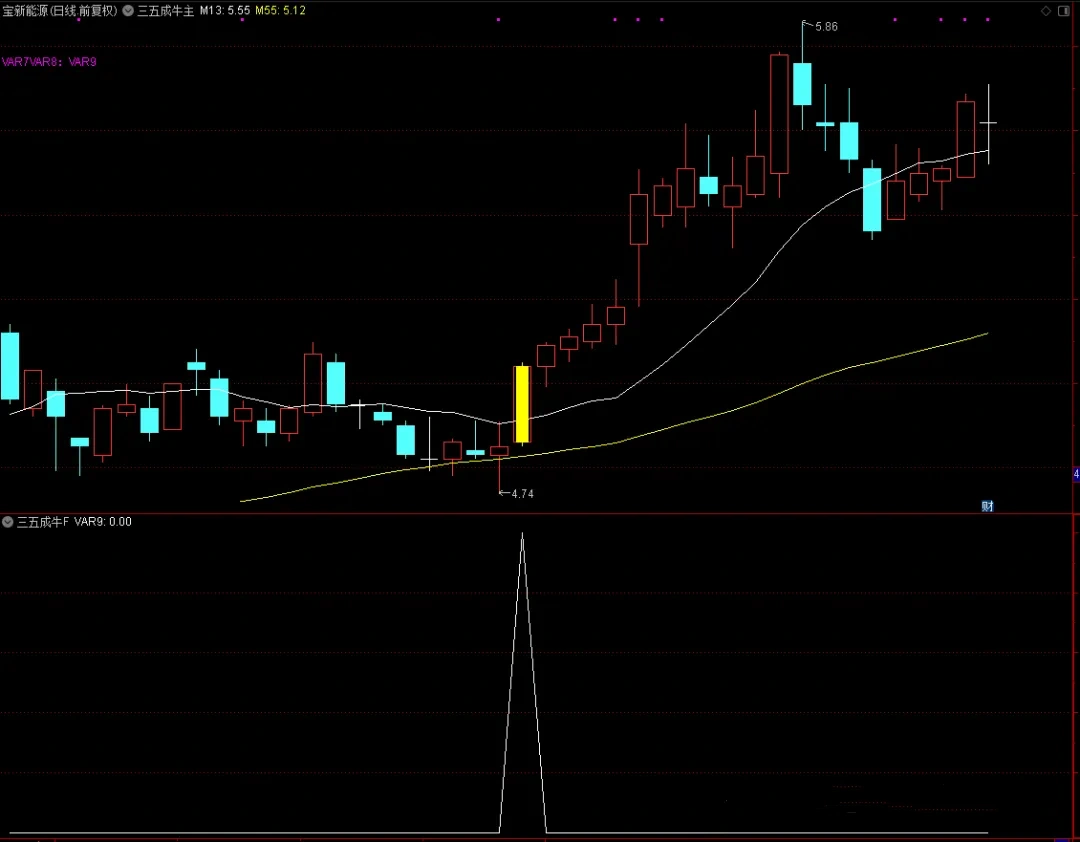Click the peak of the VAR9 signal spike

[522, 536]
